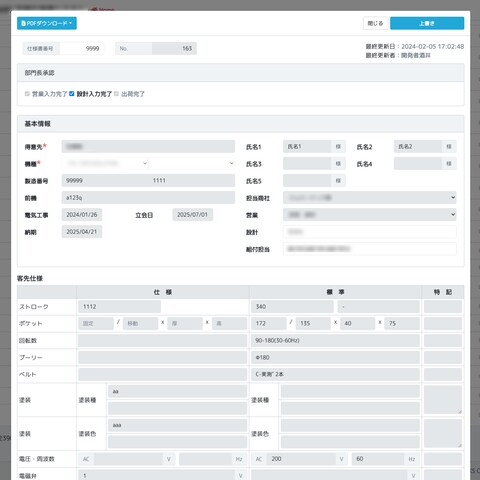
Task: Click the 塗装色 仕様 field containing aaa
Action: coord(177,426)
